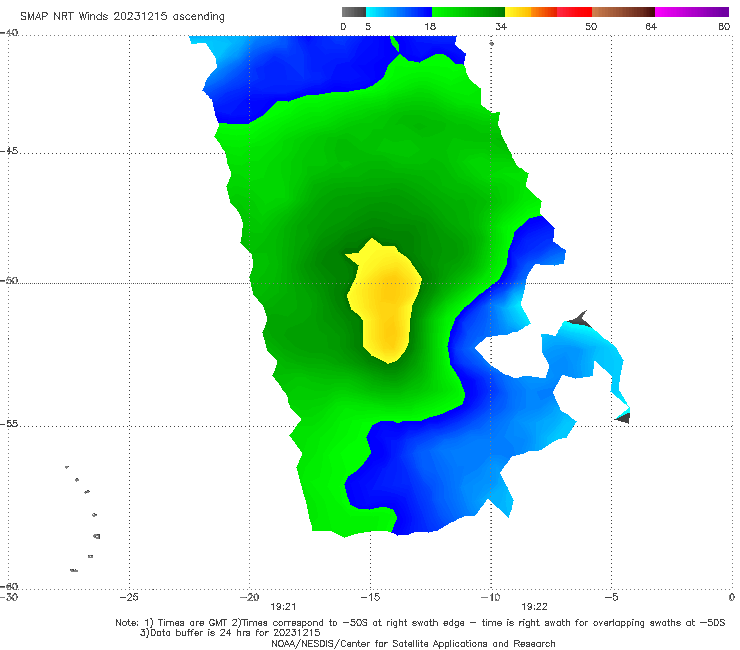Screen dimensions: 740x650
Task: Click the longitude axis label '-25'
Action: coord(129,597)
